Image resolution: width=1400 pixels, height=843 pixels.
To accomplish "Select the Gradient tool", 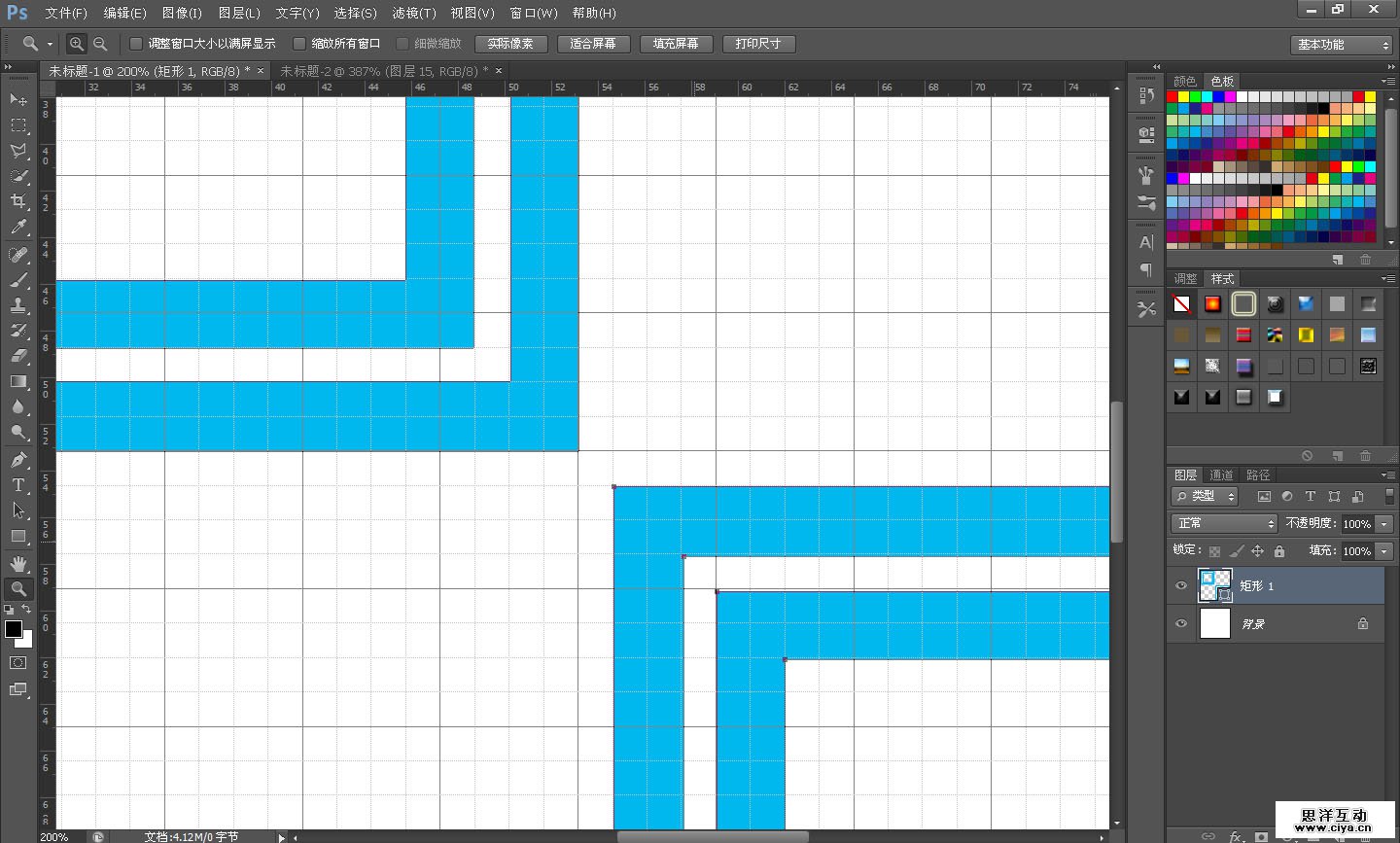I will (17, 381).
